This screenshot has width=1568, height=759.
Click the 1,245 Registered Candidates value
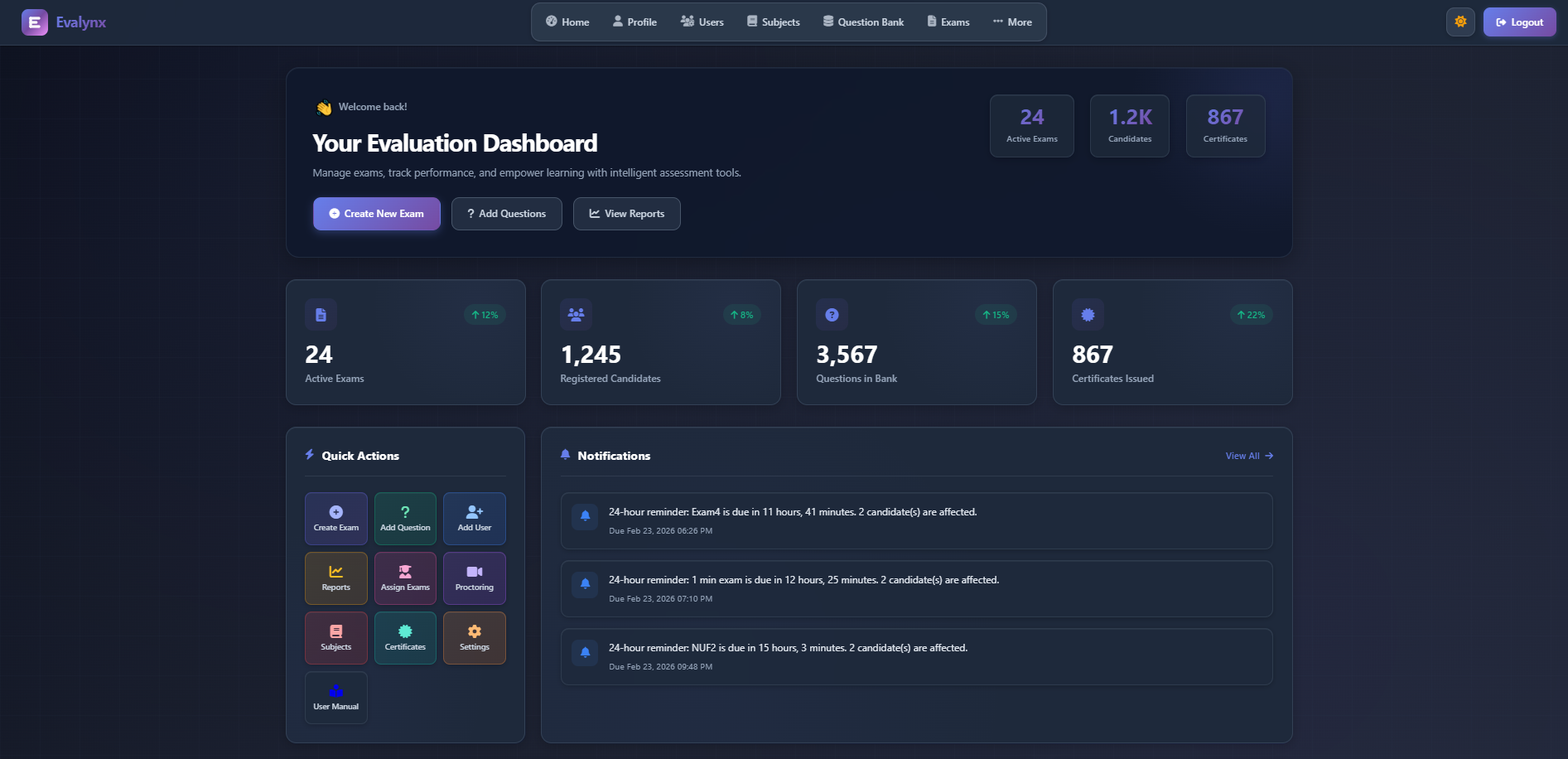click(x=591, y=355)
